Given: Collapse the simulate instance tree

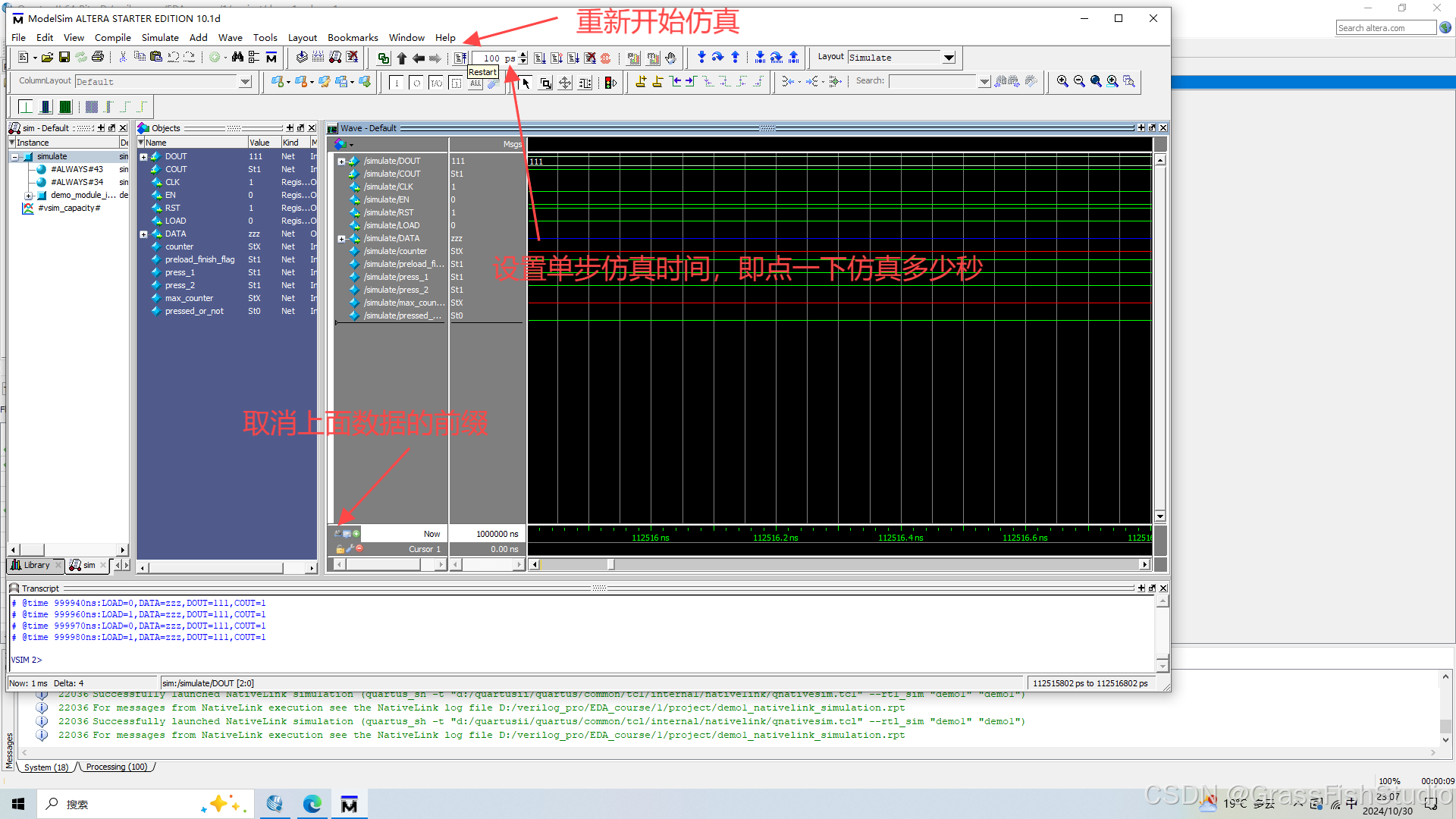Looking at the screenshot, I should coord(15,156).
